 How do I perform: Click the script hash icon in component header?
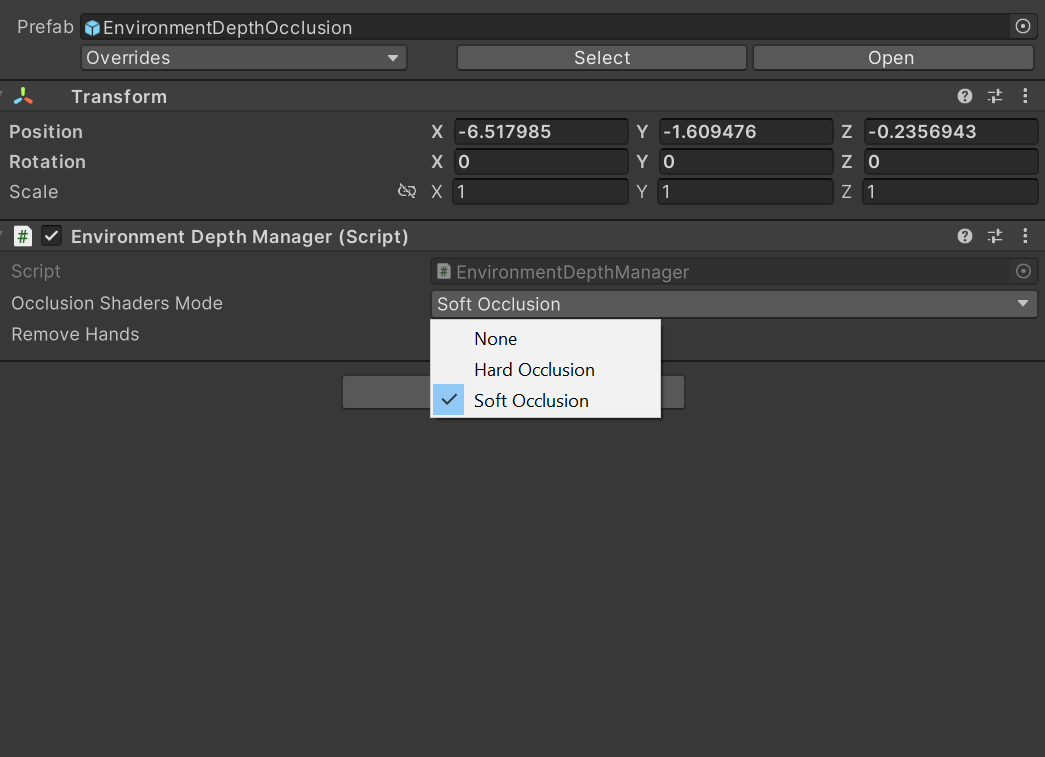(x=23, y=237)
